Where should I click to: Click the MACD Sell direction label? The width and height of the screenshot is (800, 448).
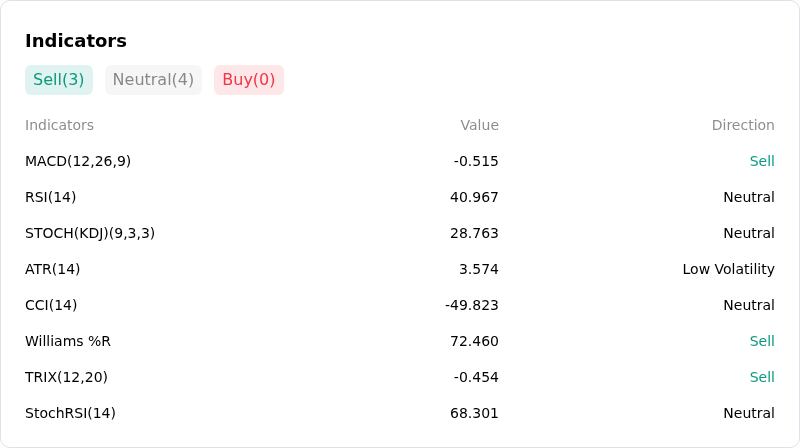pos(762,161)
